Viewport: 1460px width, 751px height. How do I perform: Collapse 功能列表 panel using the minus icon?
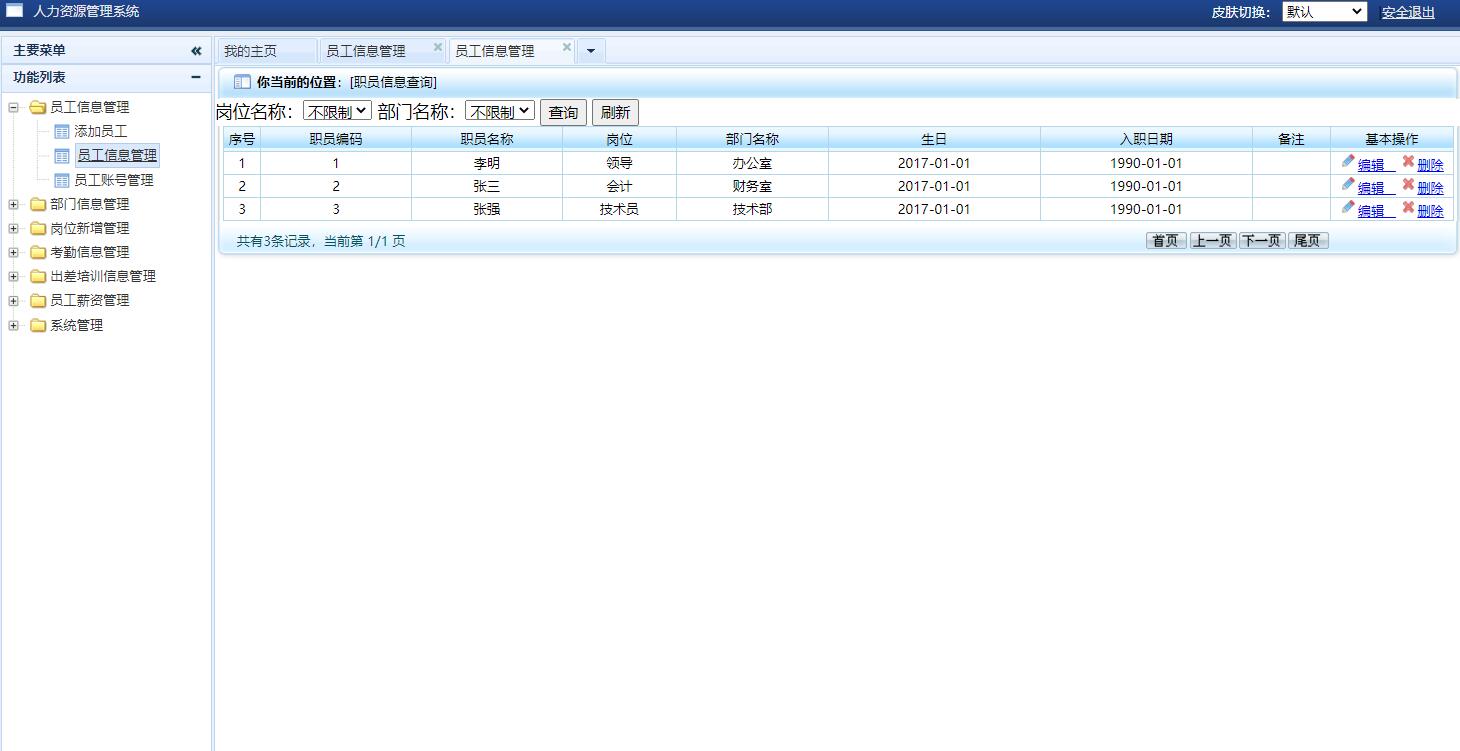coord(196,77)
